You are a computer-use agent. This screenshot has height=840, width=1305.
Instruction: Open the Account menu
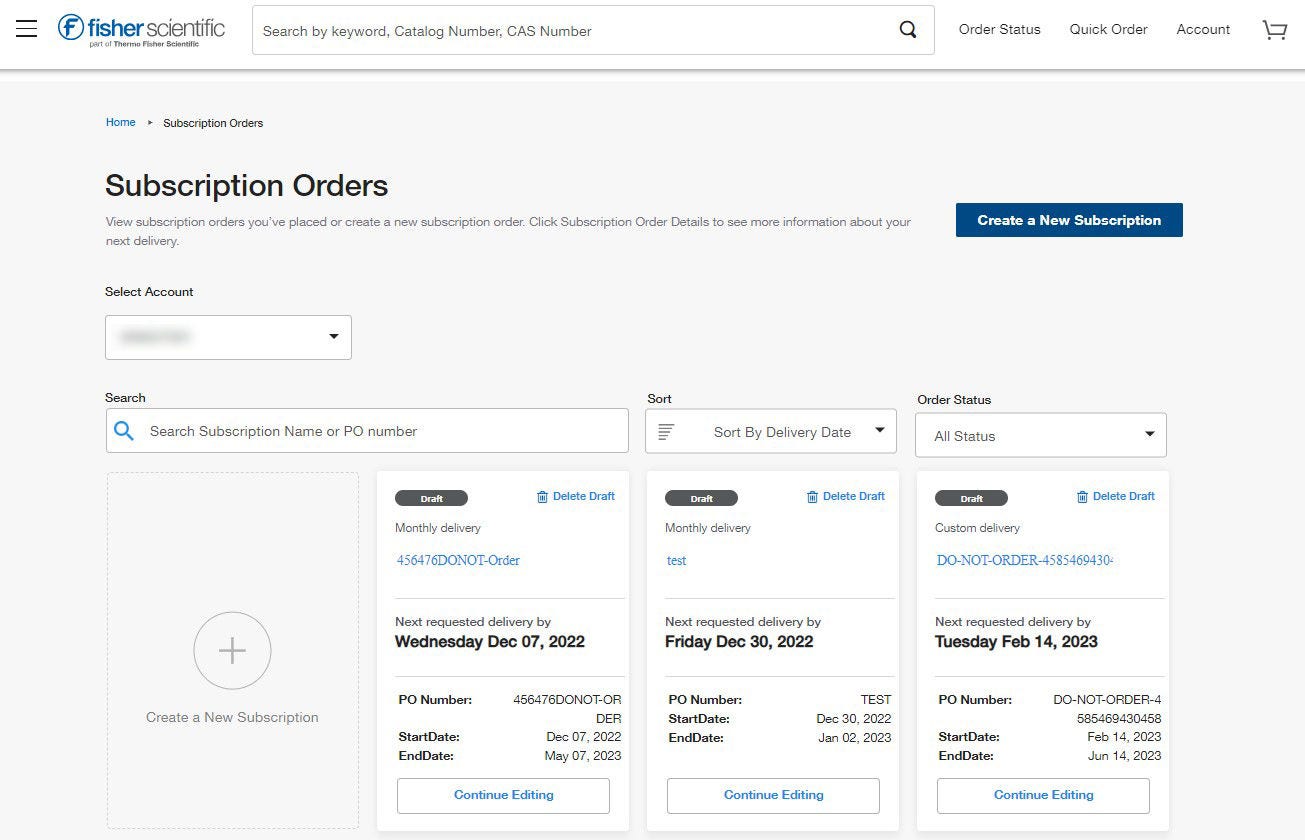(1202, 30)
